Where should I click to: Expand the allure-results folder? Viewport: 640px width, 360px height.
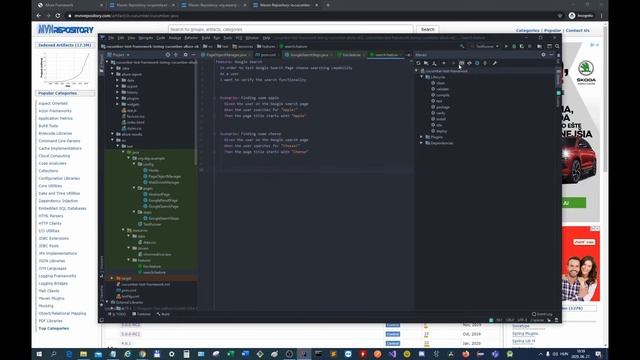coord(113,134)
